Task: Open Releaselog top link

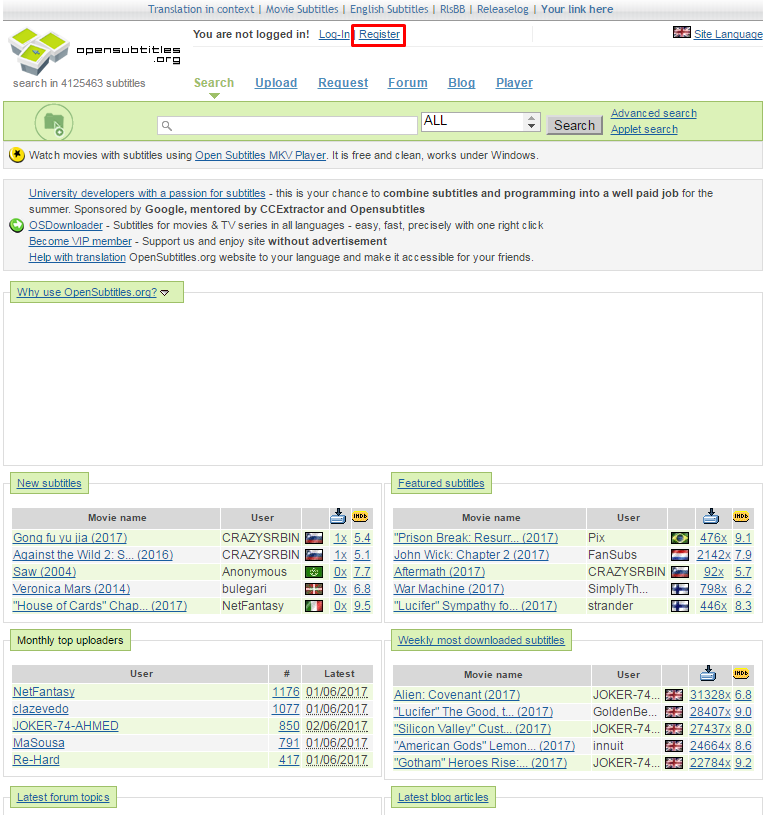Action: coord(502,9)
